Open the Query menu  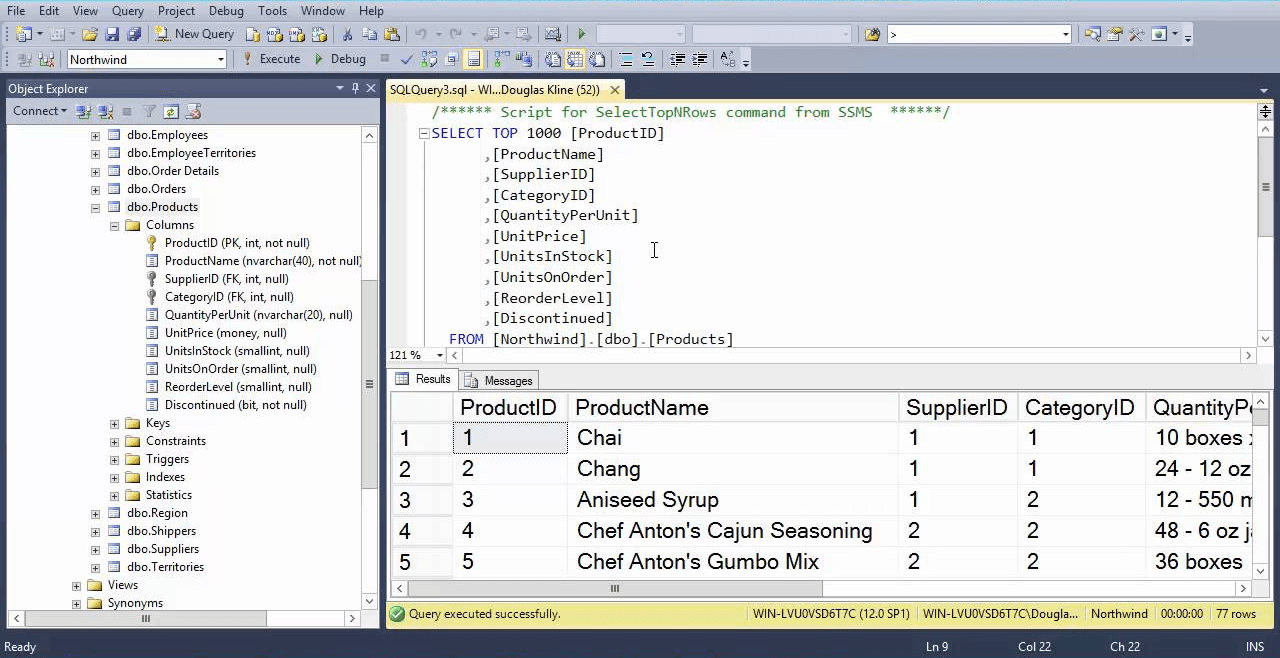click(127, 11)
